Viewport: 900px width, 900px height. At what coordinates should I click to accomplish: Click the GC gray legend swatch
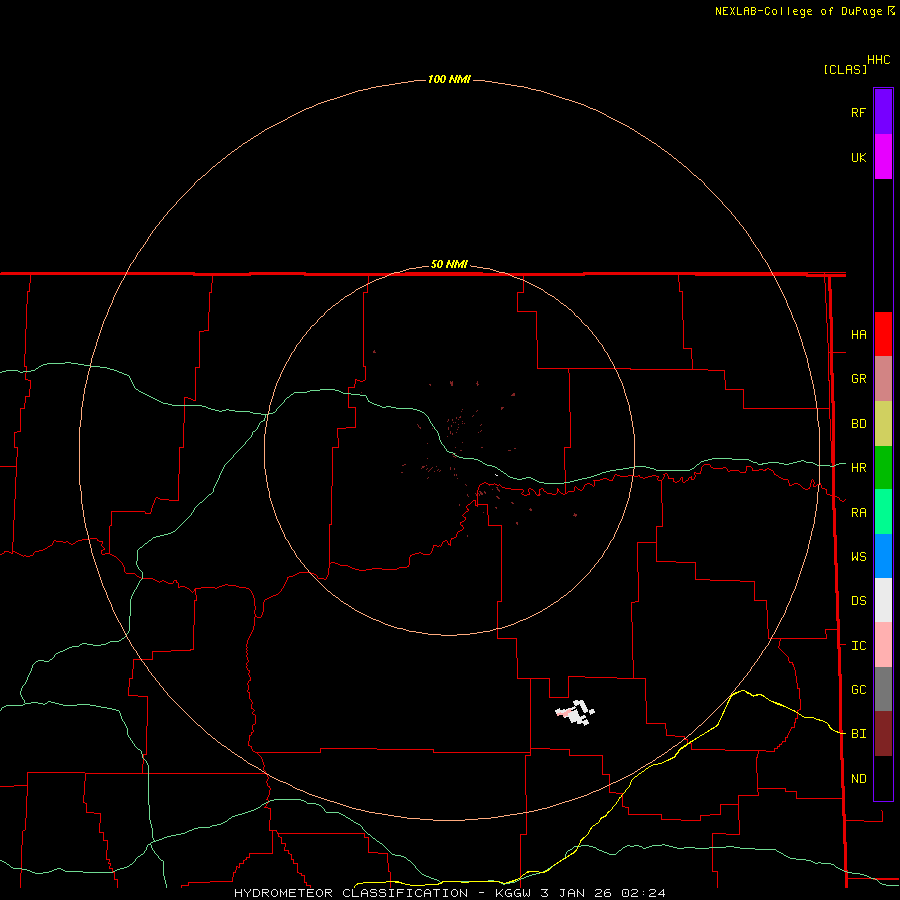[883, 689]
